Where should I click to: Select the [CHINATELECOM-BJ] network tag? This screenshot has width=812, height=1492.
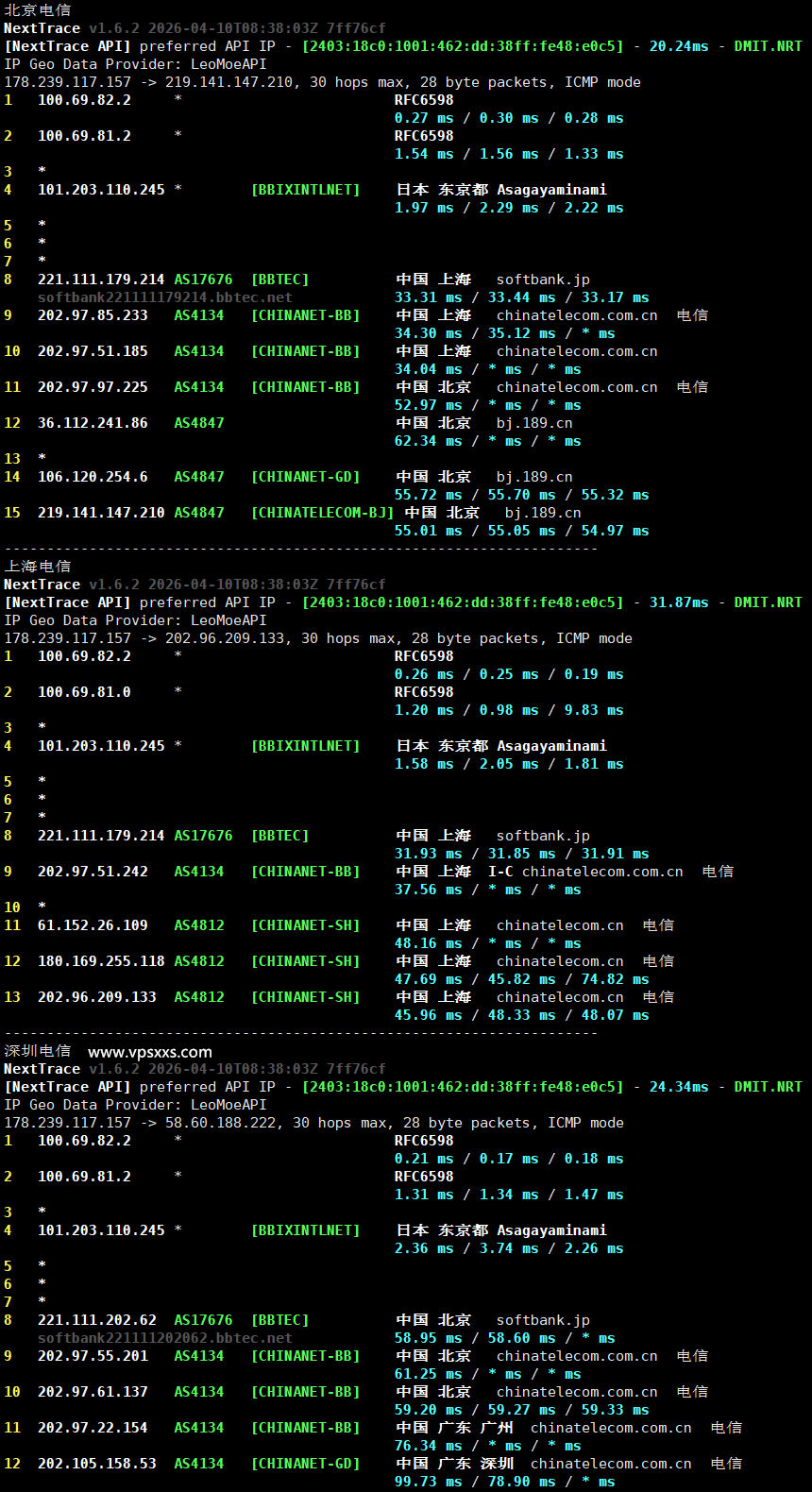coord(322,513)
